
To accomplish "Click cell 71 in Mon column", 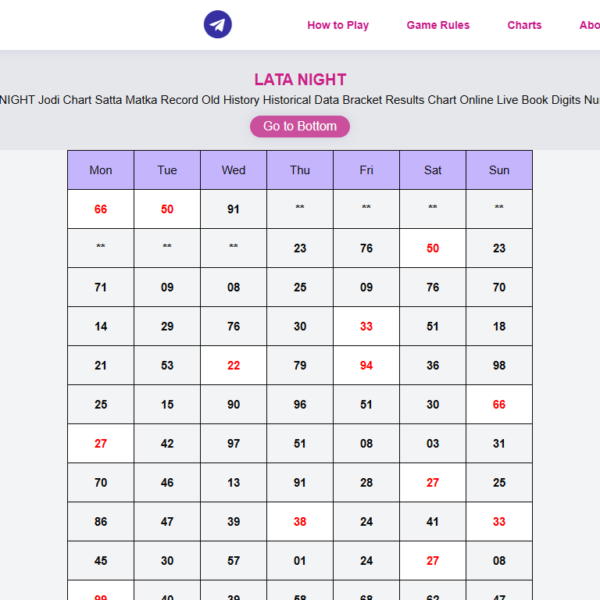I will (101, 287).
